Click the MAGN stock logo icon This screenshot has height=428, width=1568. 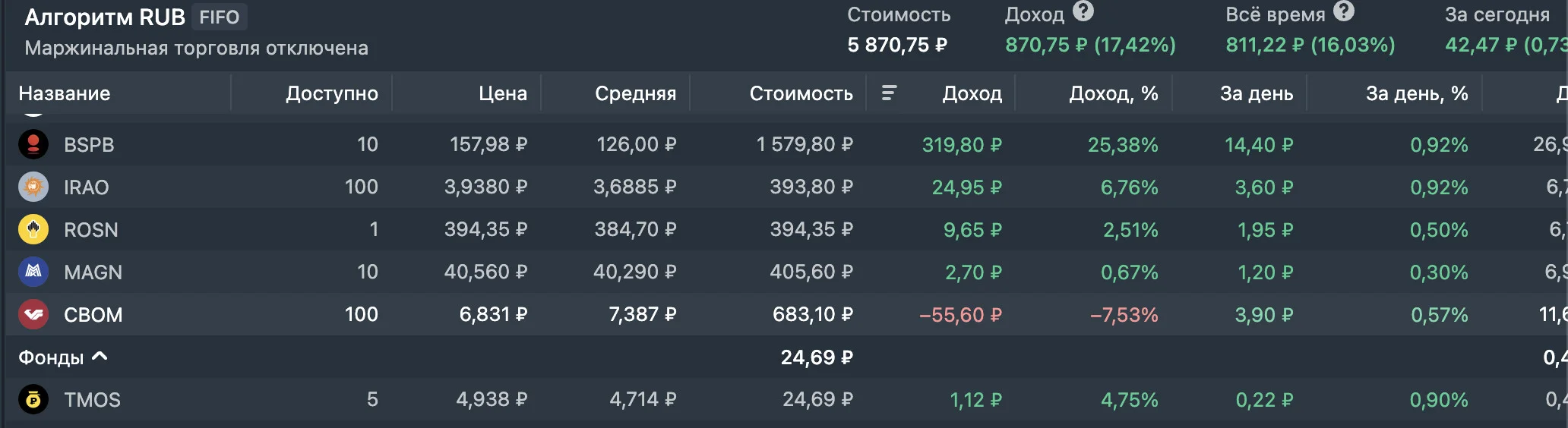pos(33,272)
